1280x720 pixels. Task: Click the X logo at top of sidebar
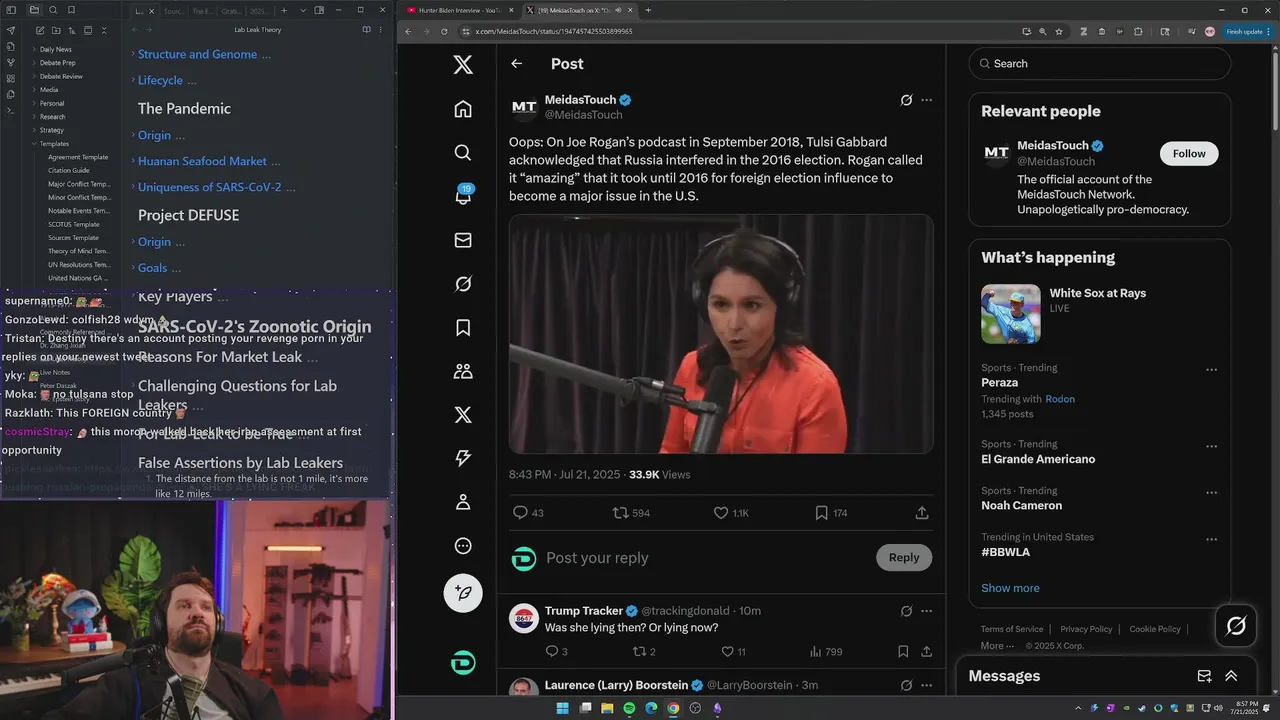point(462,64)
